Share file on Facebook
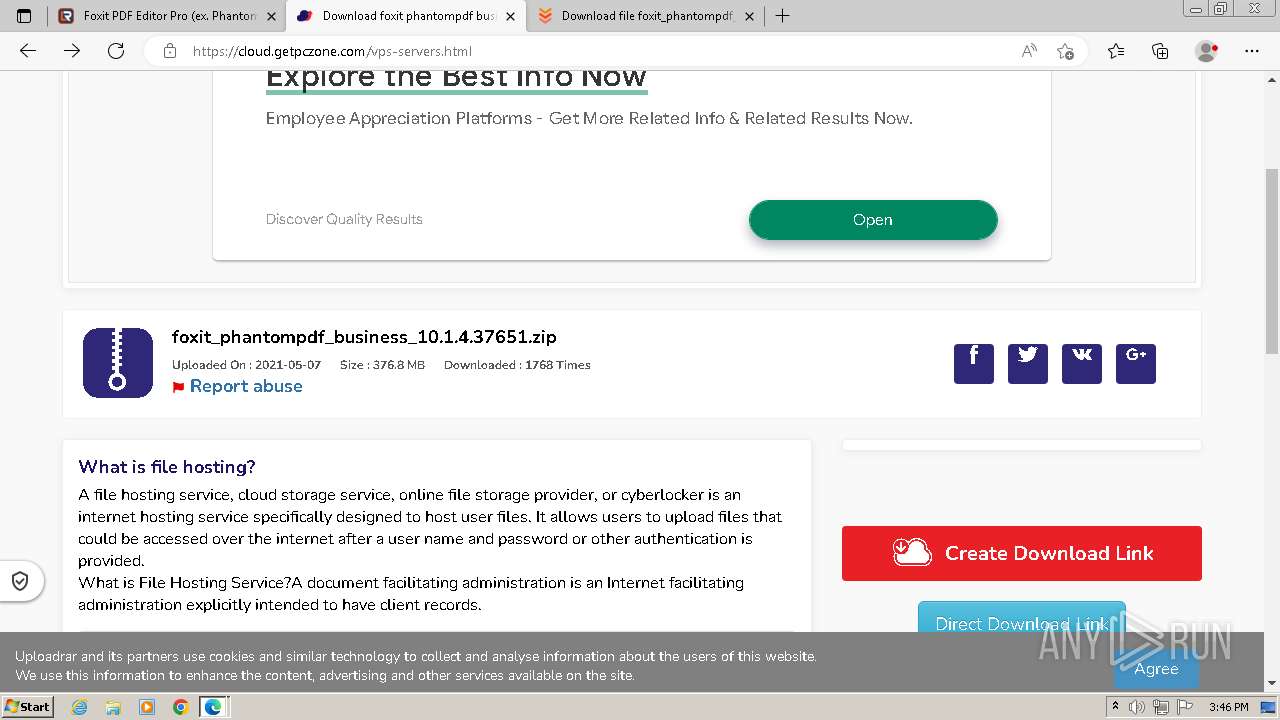Viewport: 1280px width, 720px height. (x=974, y=364)
